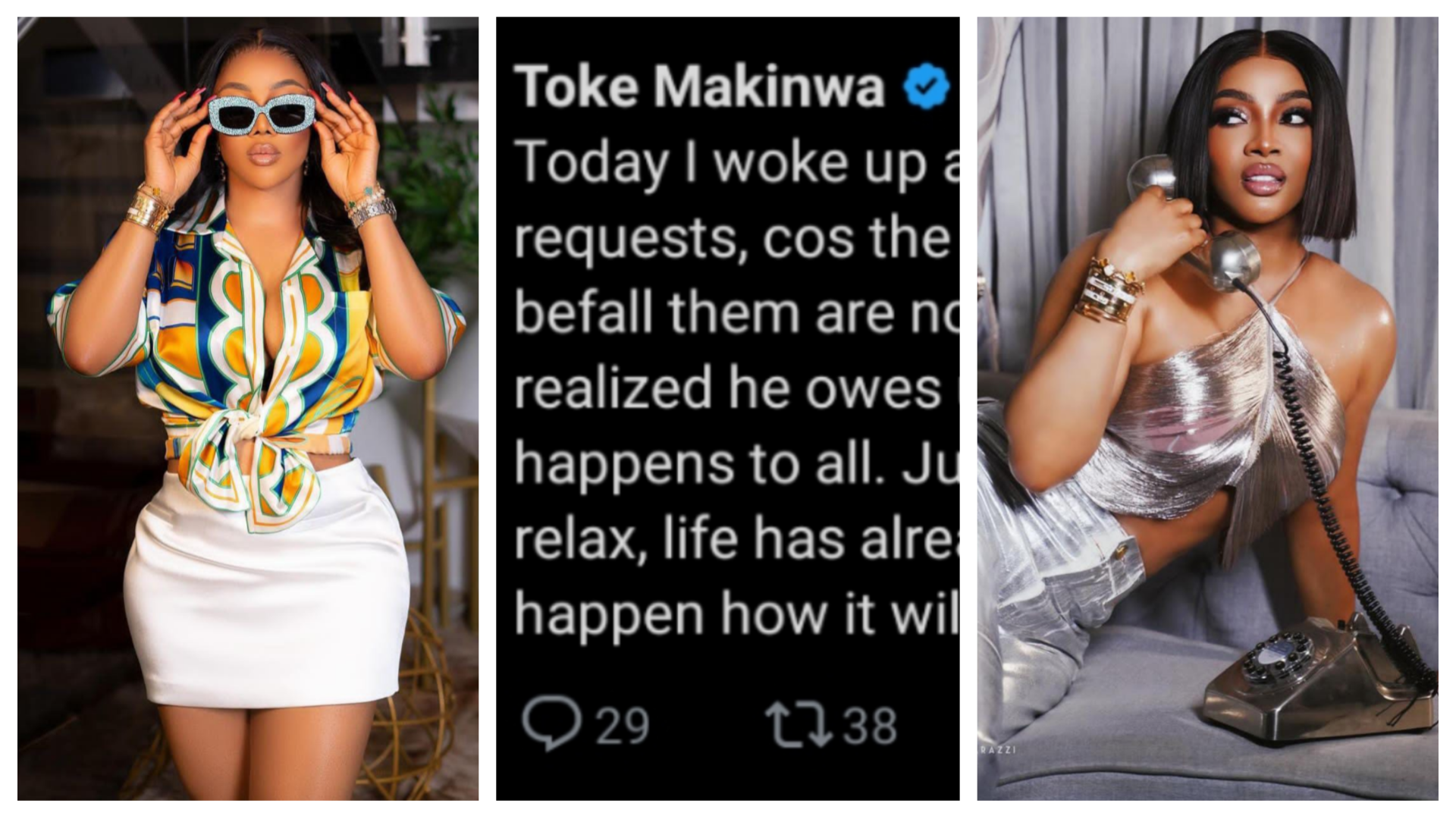Image resolution: width=1456 pixels, height=819 pixels.
Task: Click the retweet arrows icon
Action: point(799,724)
